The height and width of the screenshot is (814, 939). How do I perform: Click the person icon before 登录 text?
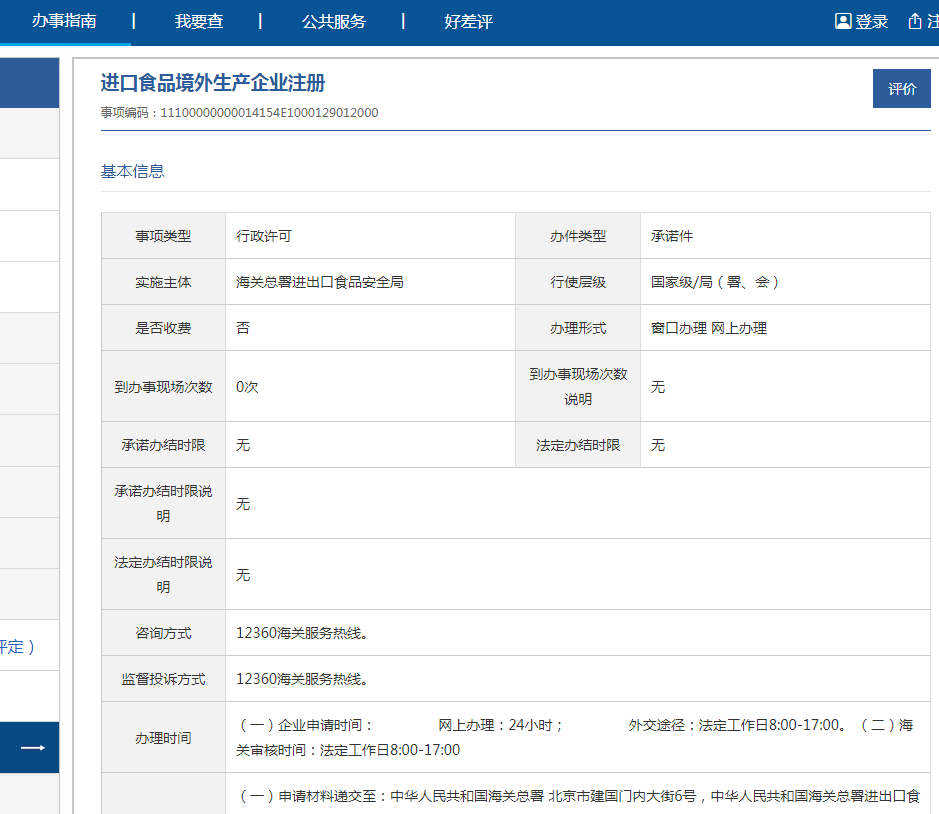[x=845, y=19]
